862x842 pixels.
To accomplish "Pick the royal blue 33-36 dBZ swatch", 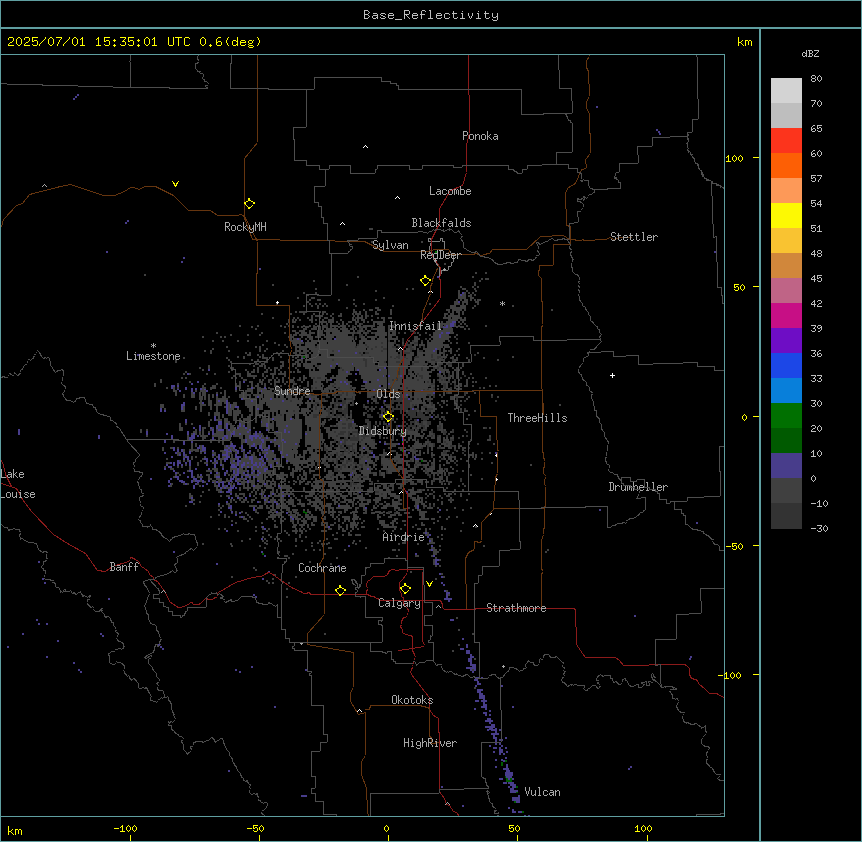I will 786,365.
